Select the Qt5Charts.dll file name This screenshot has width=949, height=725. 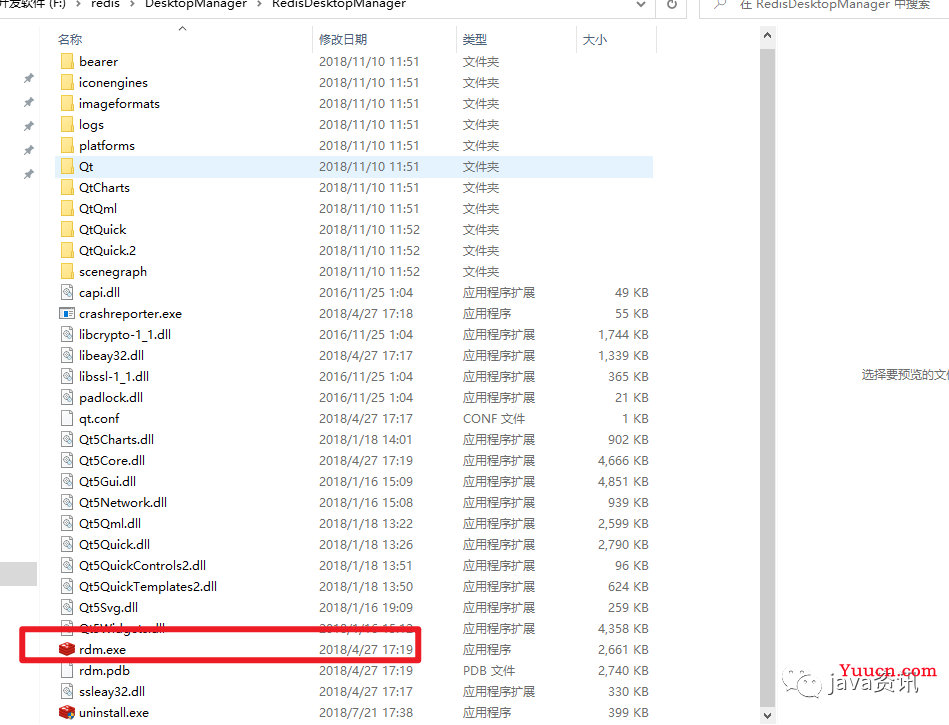[x=116, y=439]
